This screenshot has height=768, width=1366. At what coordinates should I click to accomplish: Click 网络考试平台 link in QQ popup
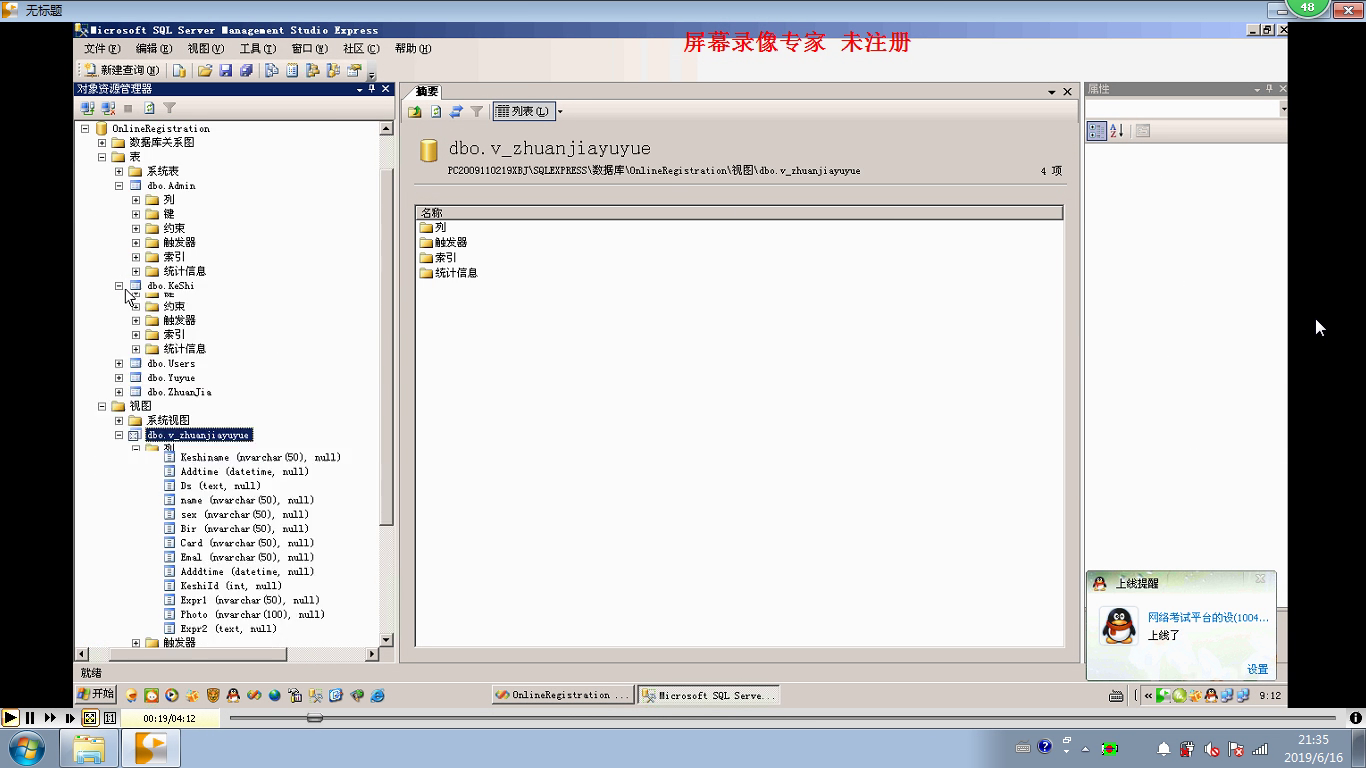[x=1208, y=617]
